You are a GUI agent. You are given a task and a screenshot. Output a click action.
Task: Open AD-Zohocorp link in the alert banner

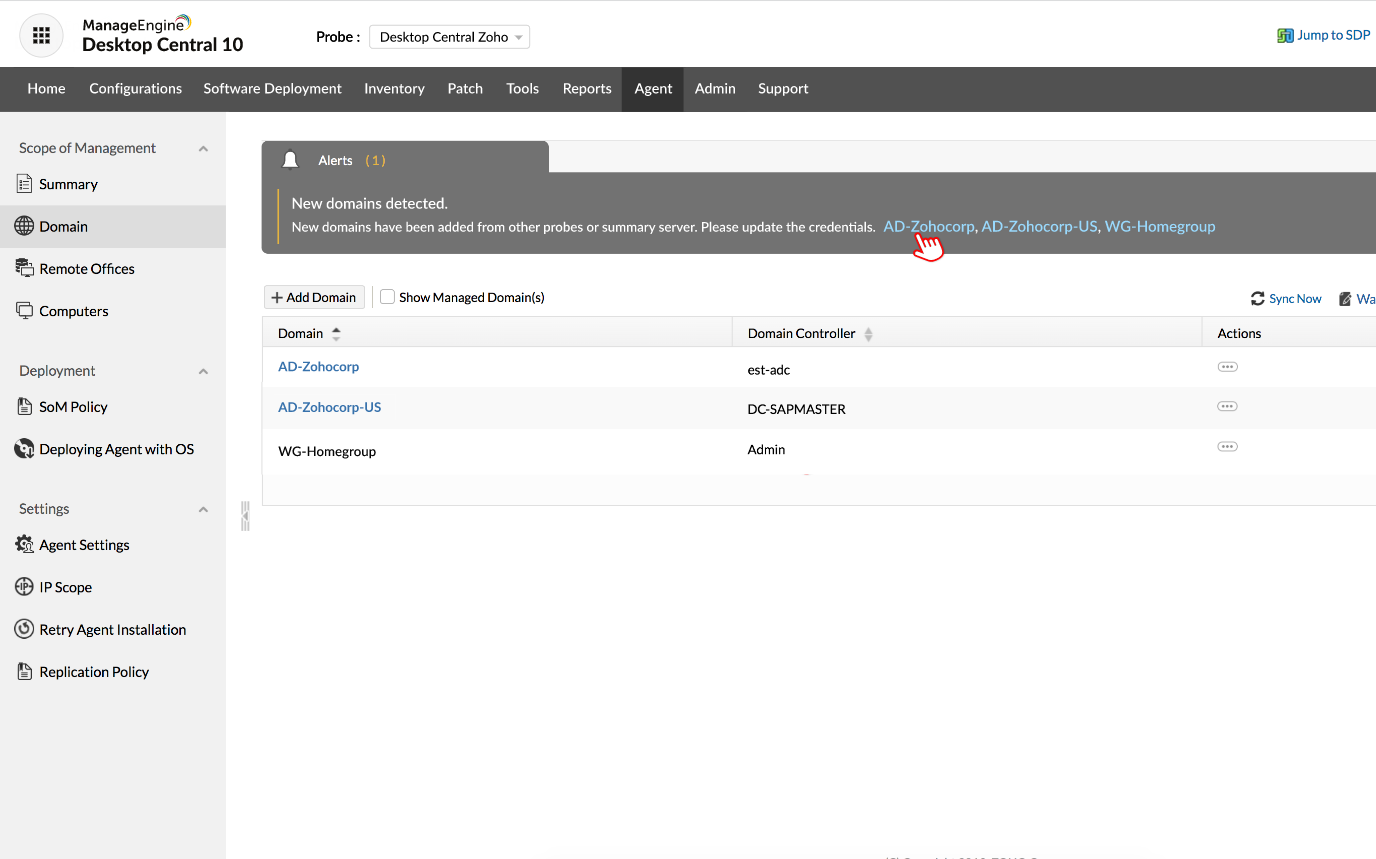tap(928, 227)
